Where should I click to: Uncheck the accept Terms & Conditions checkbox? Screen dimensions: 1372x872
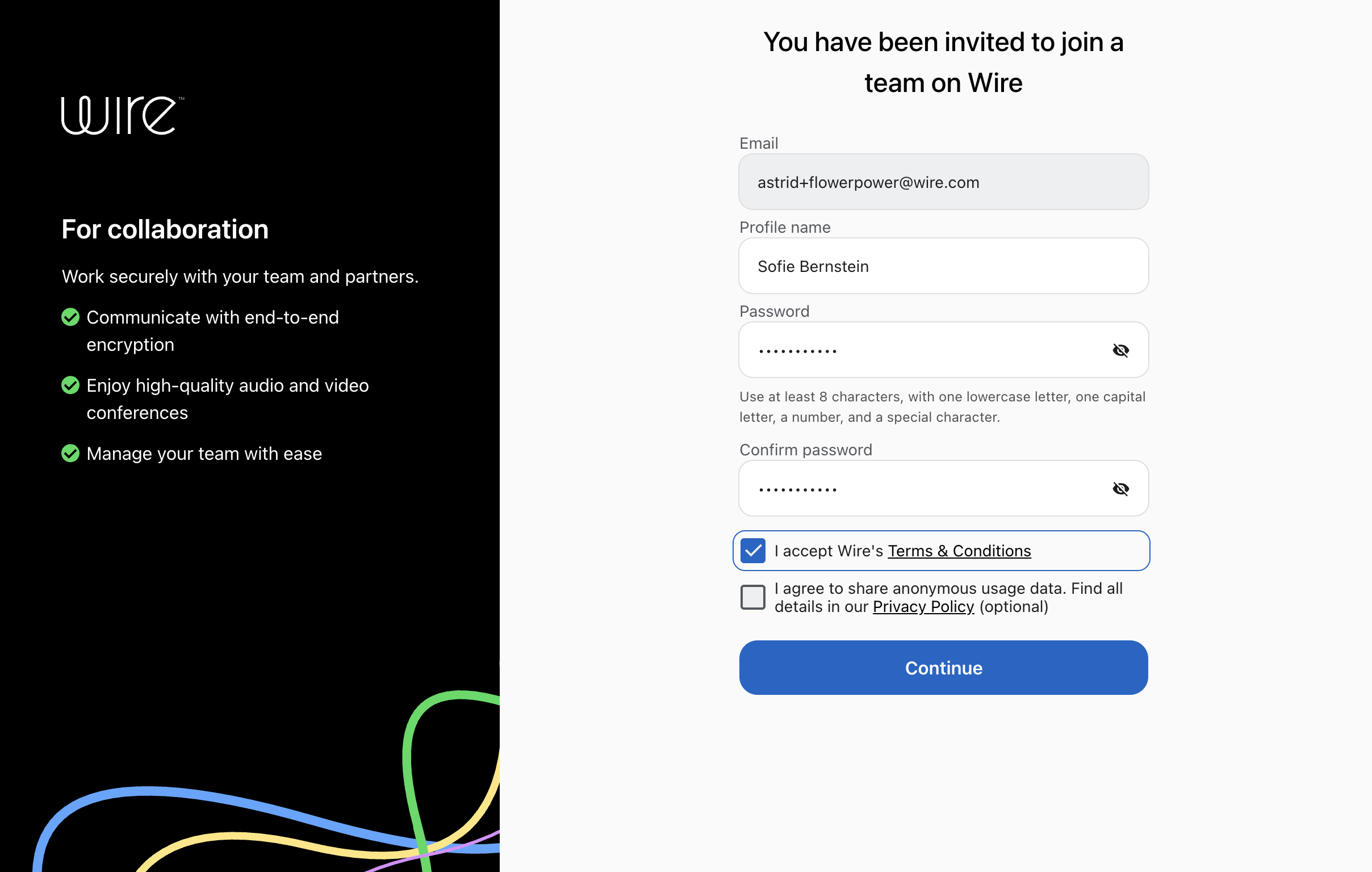click(752, 551)
